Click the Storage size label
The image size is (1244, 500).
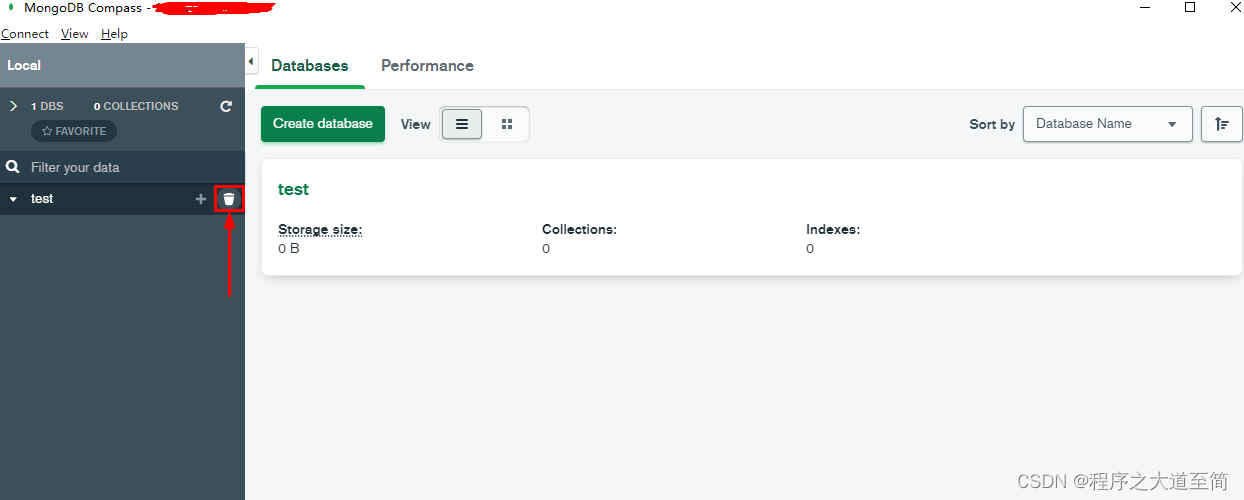coord(320,229)
